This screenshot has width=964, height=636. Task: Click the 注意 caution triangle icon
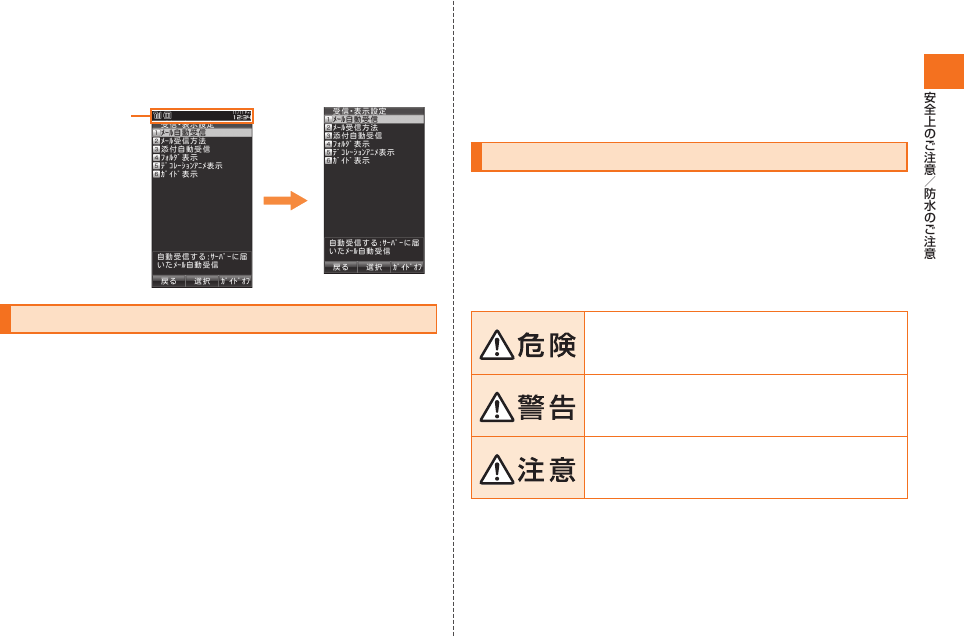[497, 469]
